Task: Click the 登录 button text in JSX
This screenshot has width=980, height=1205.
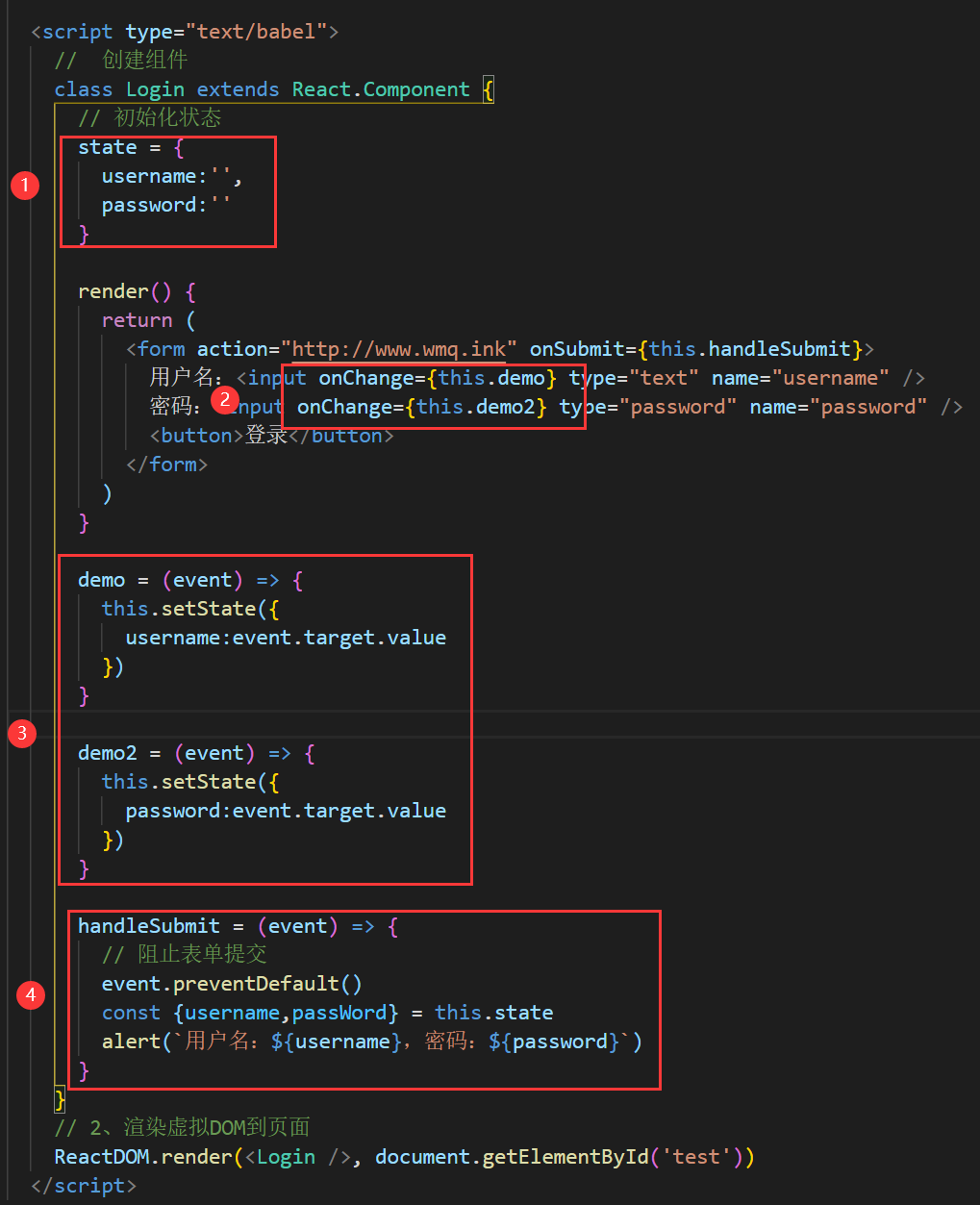Action: 266,436
